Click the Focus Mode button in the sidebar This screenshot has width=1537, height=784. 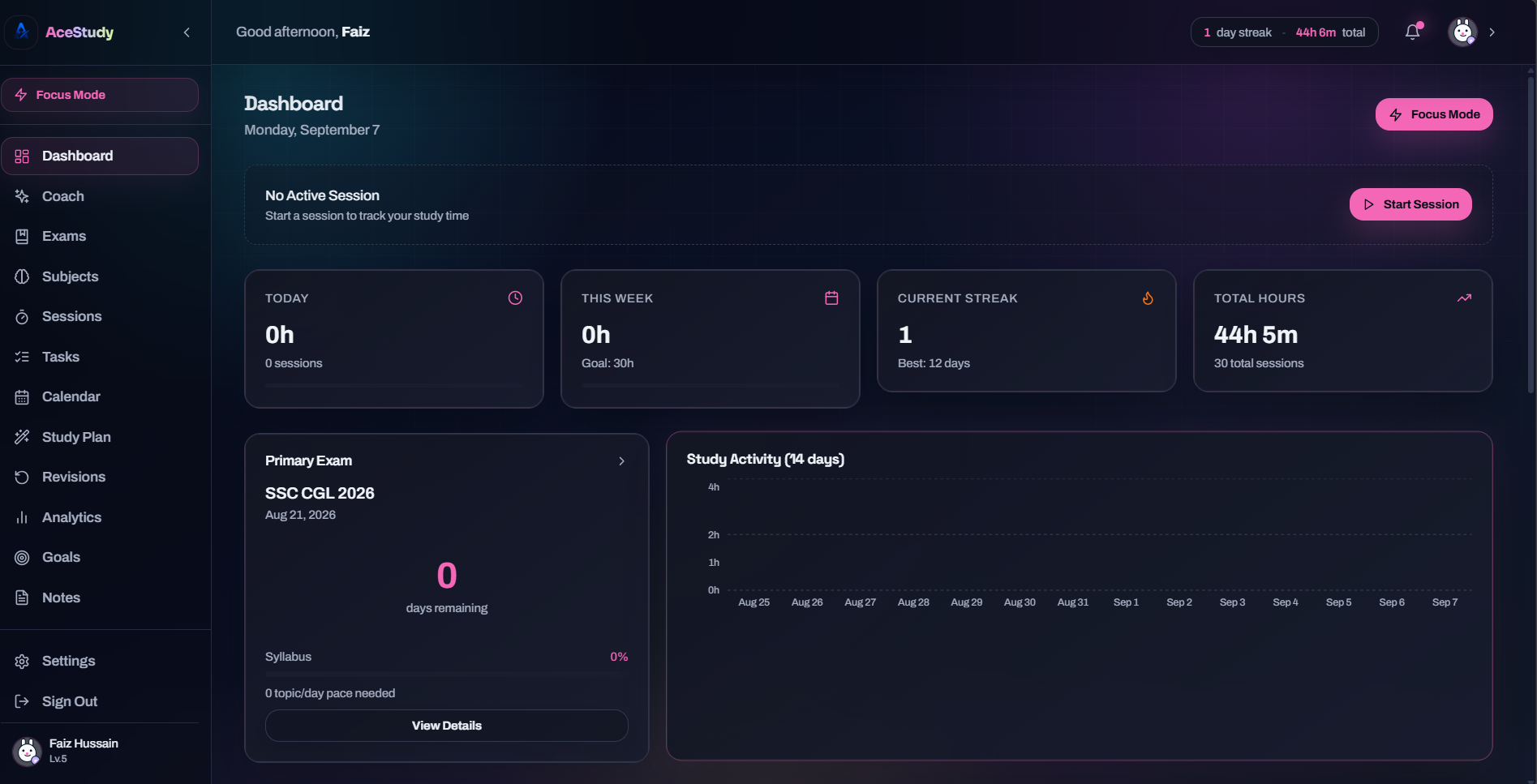(100, 95)
